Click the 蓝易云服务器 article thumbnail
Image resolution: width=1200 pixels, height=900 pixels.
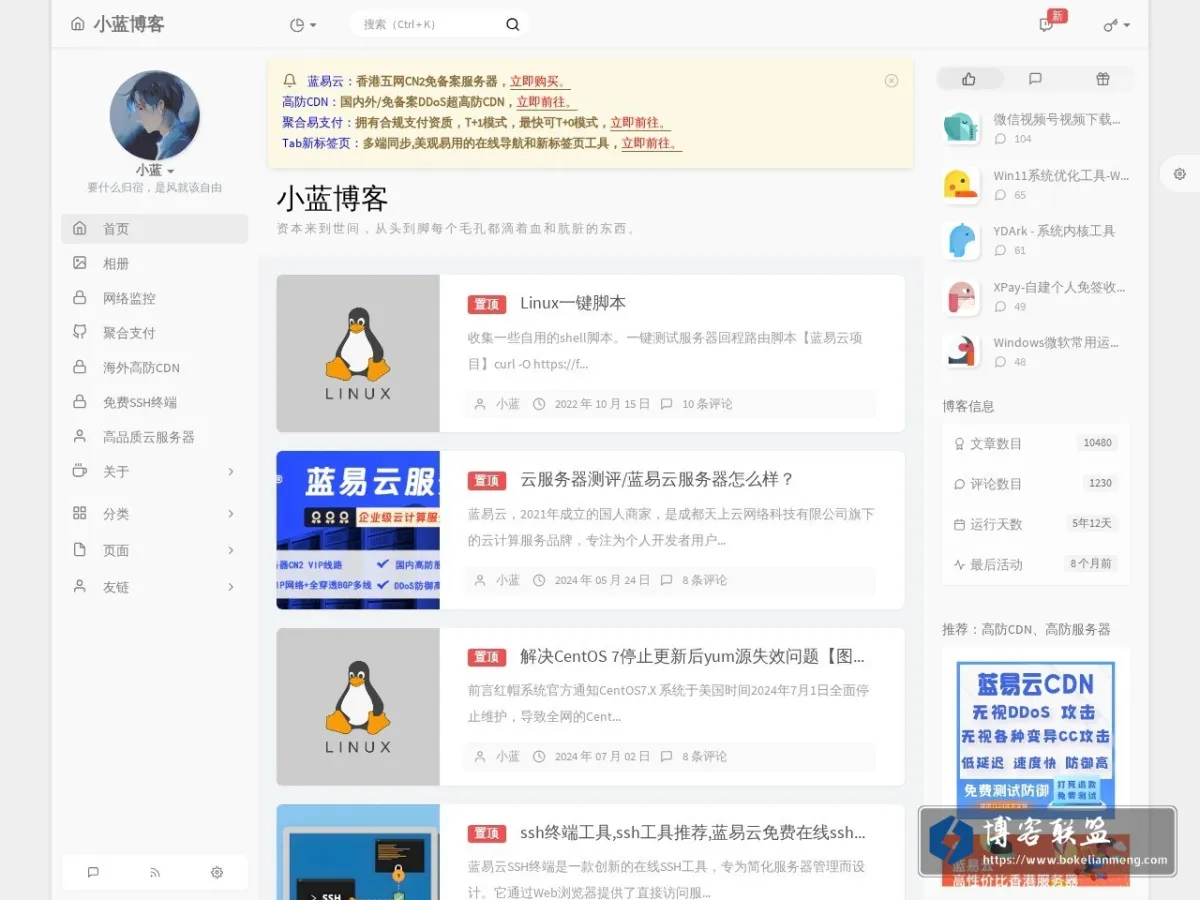tap(358, 530)
